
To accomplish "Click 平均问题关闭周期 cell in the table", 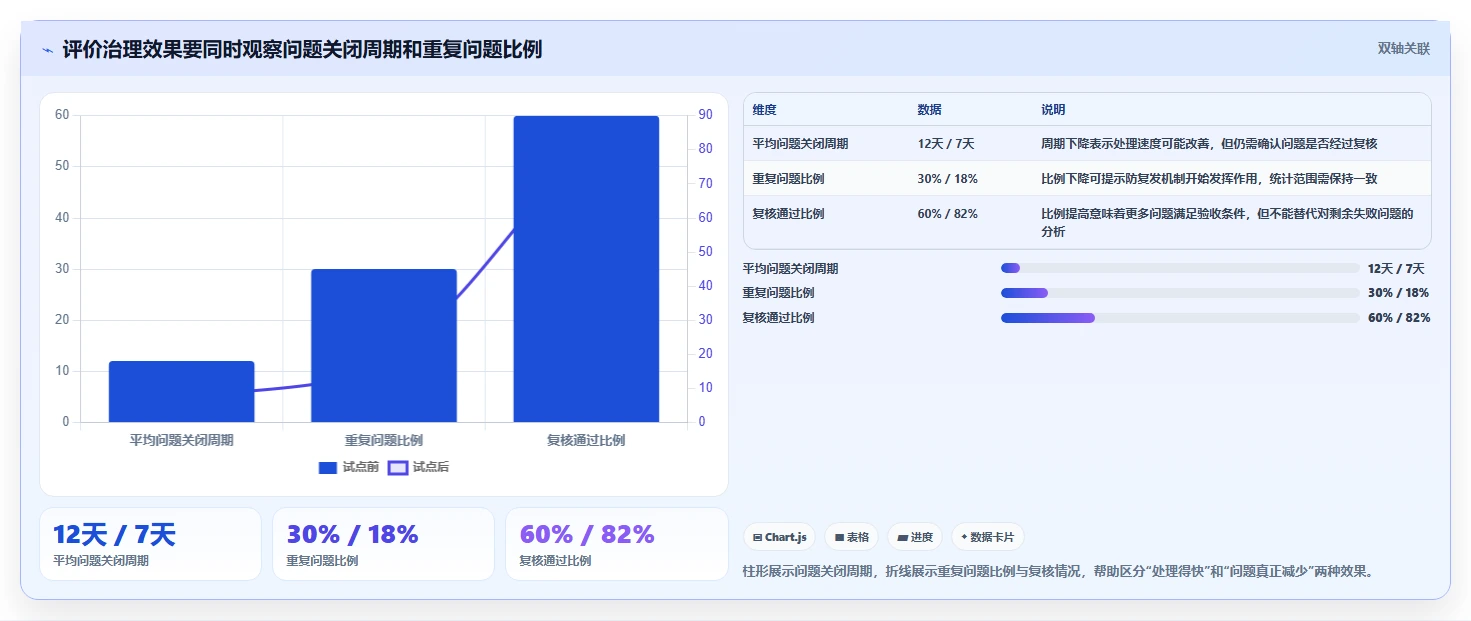I will 800,144.
